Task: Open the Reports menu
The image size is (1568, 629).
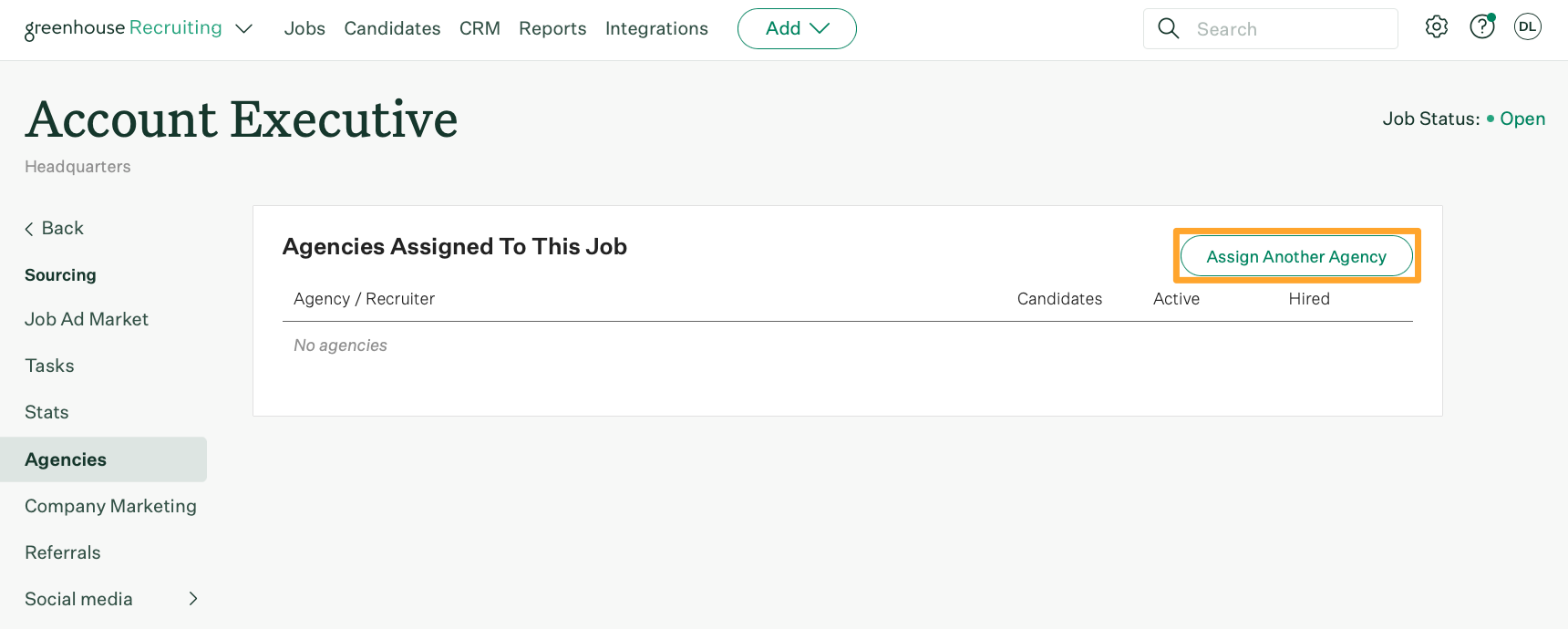Action: 552,28
